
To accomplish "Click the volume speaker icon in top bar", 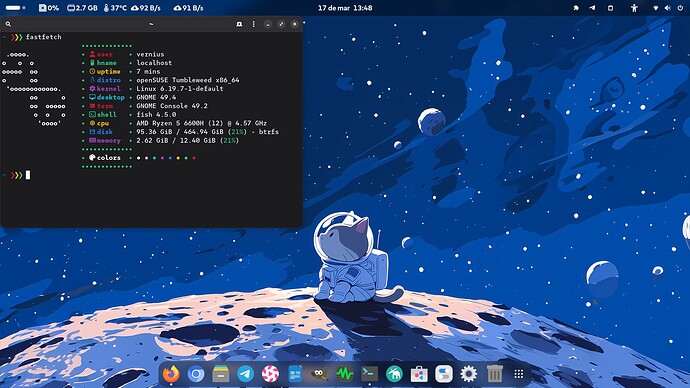I will click(x=668, y=8).
